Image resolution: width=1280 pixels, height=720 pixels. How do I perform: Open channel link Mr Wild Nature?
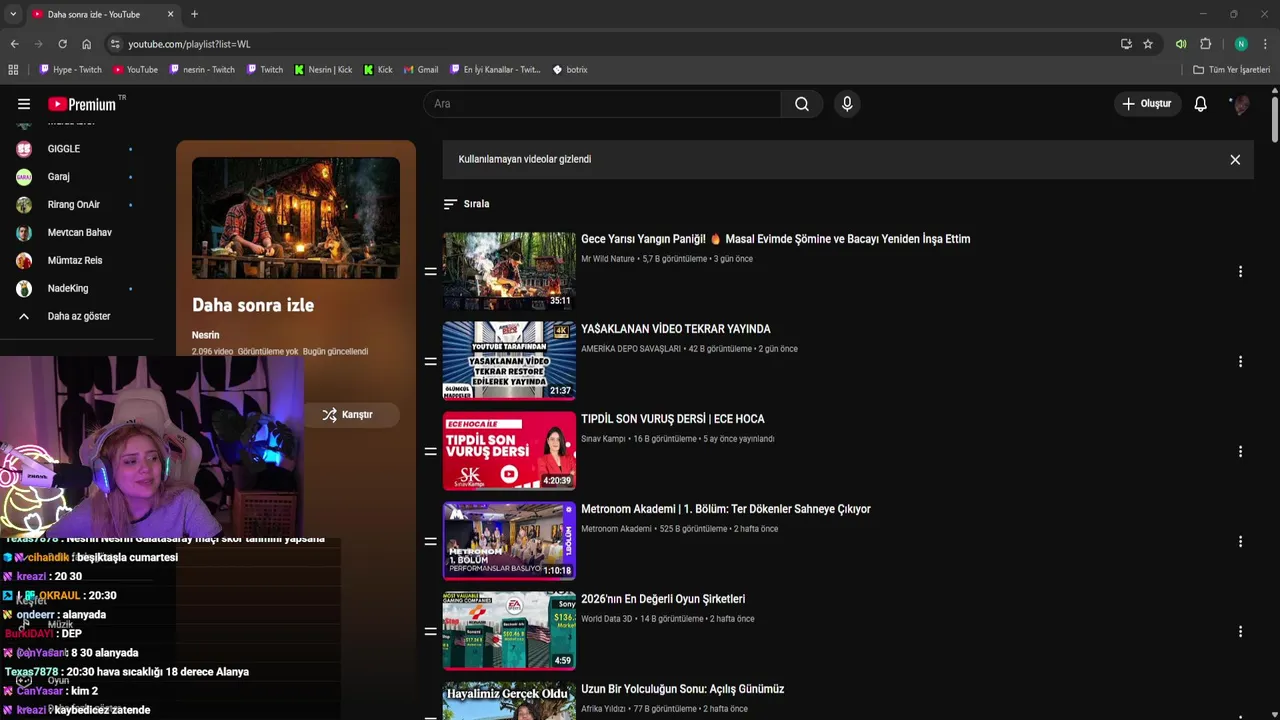(608, 259)
